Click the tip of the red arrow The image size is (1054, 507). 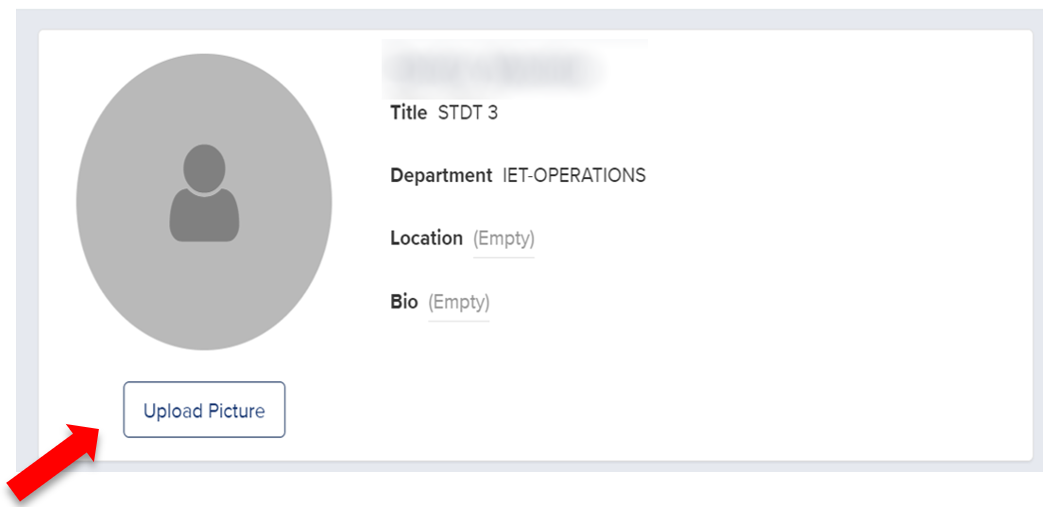(x=97, y=429)
